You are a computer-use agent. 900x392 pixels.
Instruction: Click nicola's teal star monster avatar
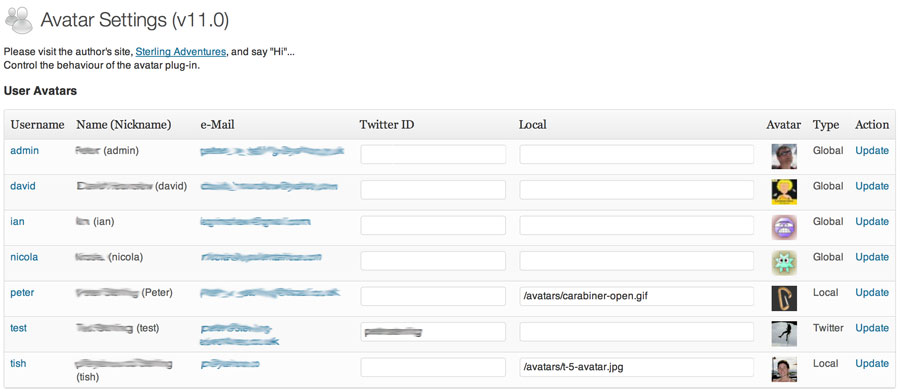click(x=784, y=263)
